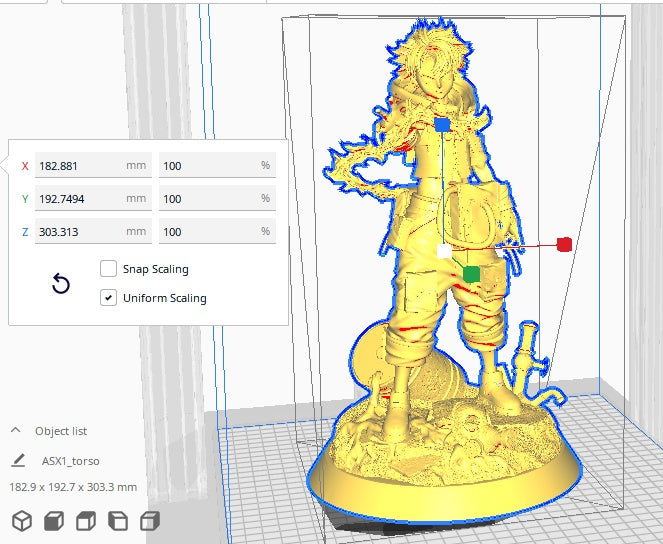Click the green Y-axis scale handle

tap(471, 273)
